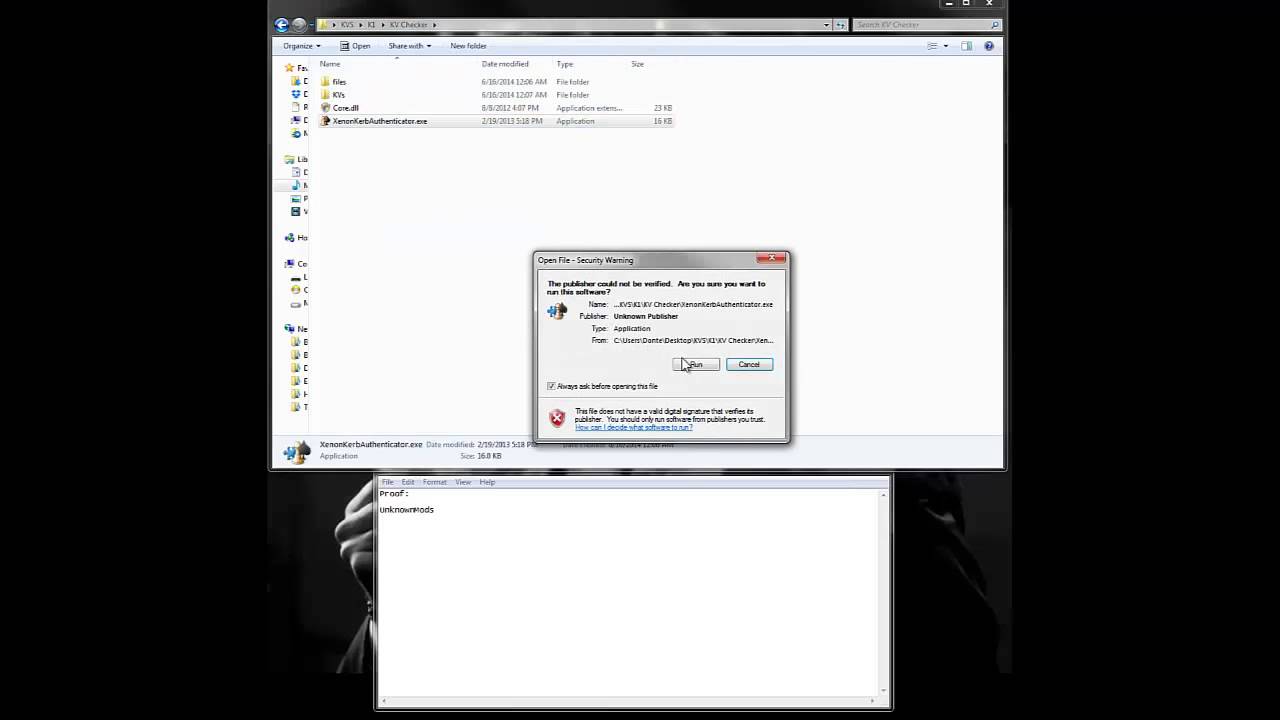This screenshot has height=720, width=1280.
Task: Click the Open button in Explorer toolbar
Action: point(355,46)
